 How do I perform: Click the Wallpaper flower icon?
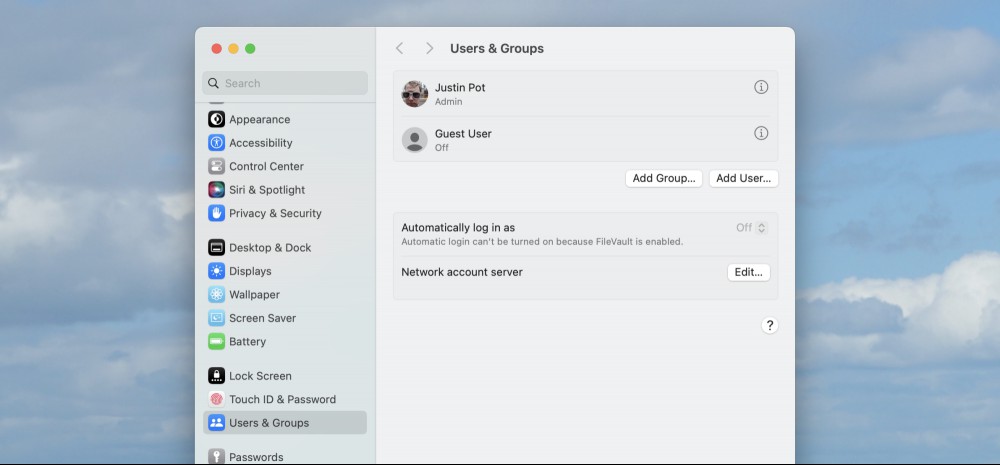216,295
